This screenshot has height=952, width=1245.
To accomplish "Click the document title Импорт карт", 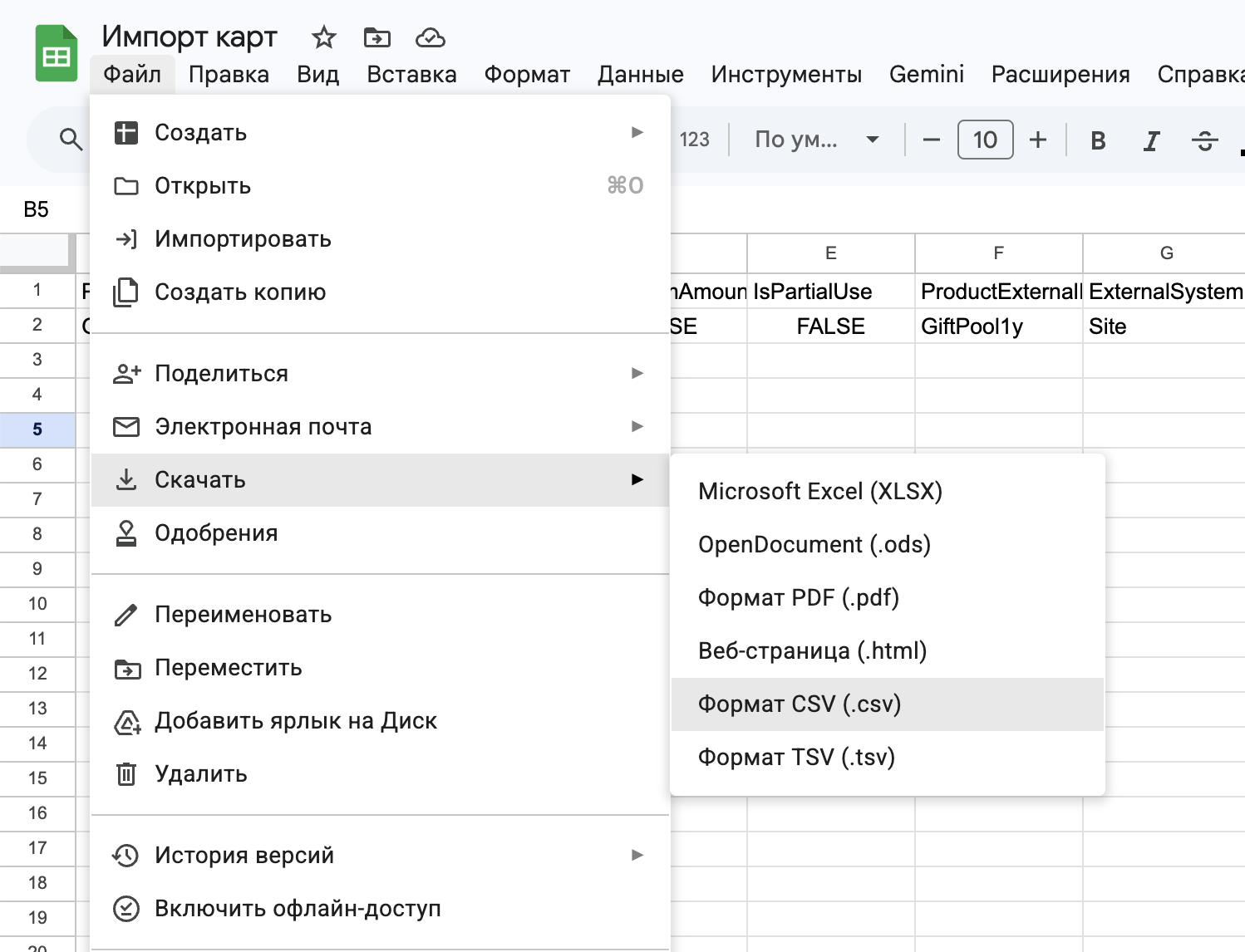I will point(189,37).
